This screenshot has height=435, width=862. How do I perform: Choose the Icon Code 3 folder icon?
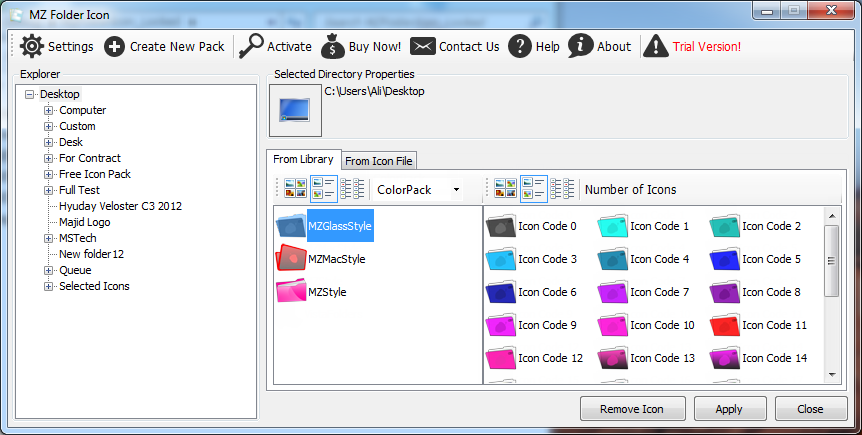[500, 259]
